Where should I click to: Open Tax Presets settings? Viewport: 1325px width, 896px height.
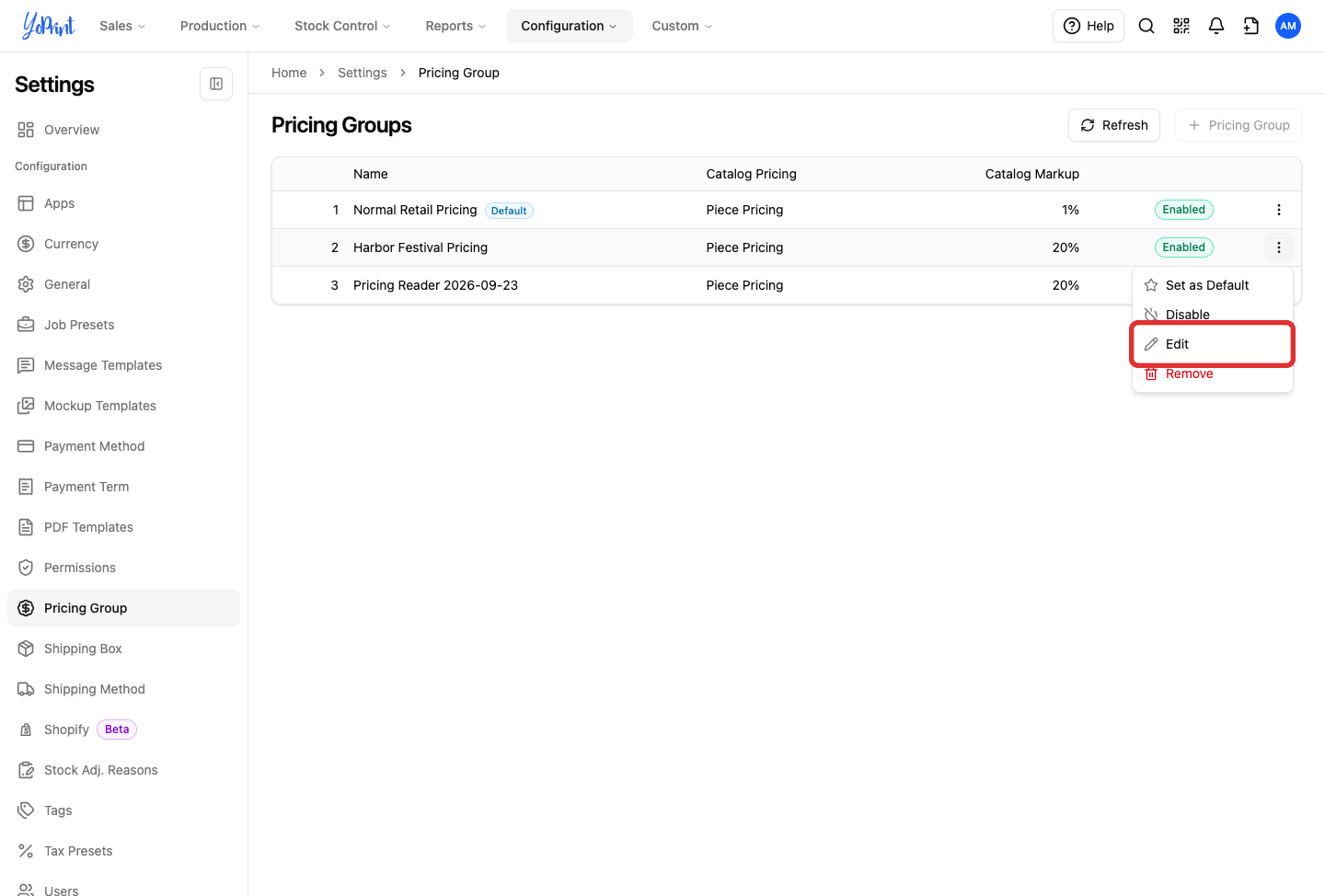[x=123, y=851]
